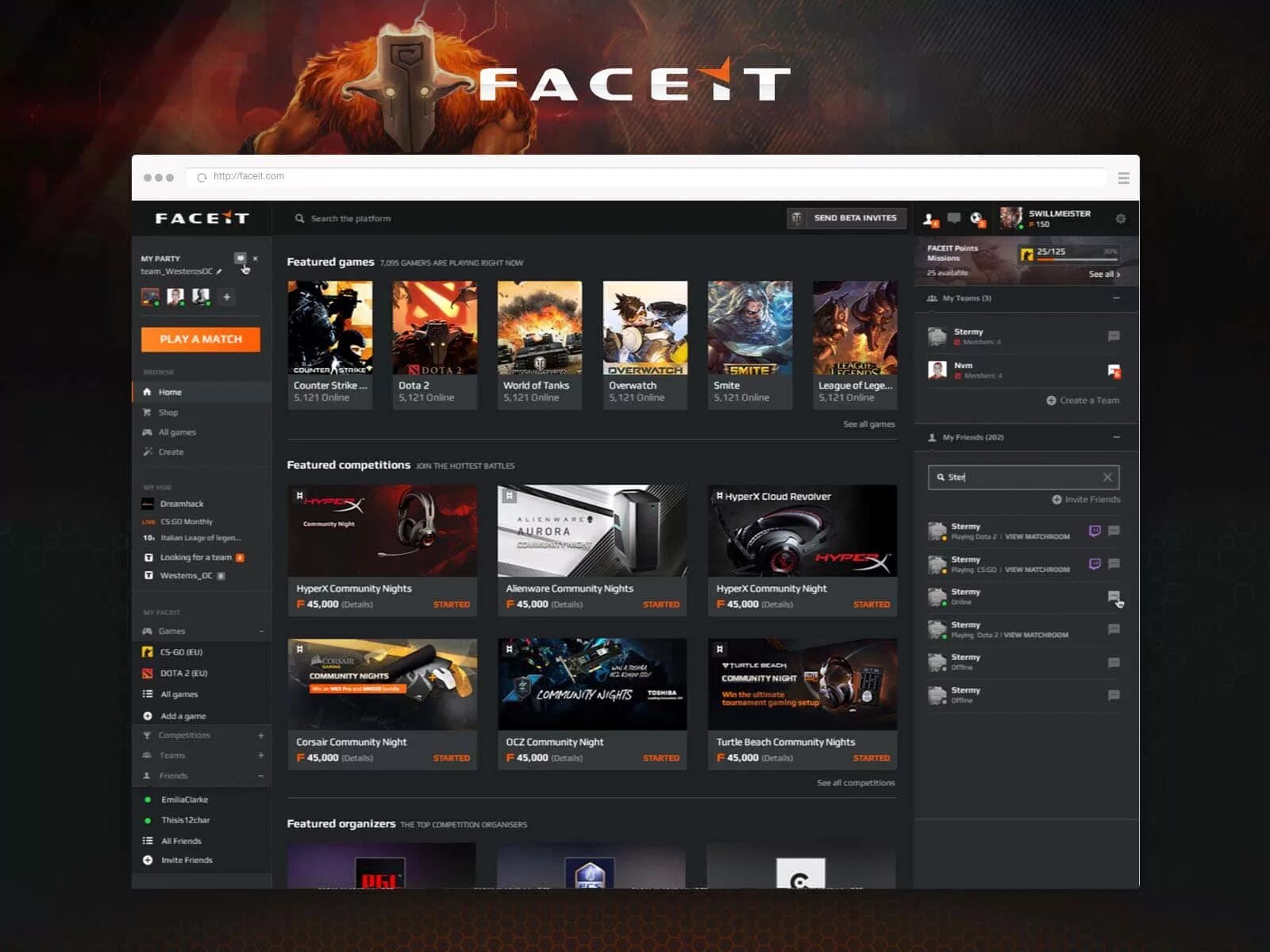Screen dimensions: 1270x952
Task: Click the Stermy team chat icon in My Teams
Action: pos(1114,336)
